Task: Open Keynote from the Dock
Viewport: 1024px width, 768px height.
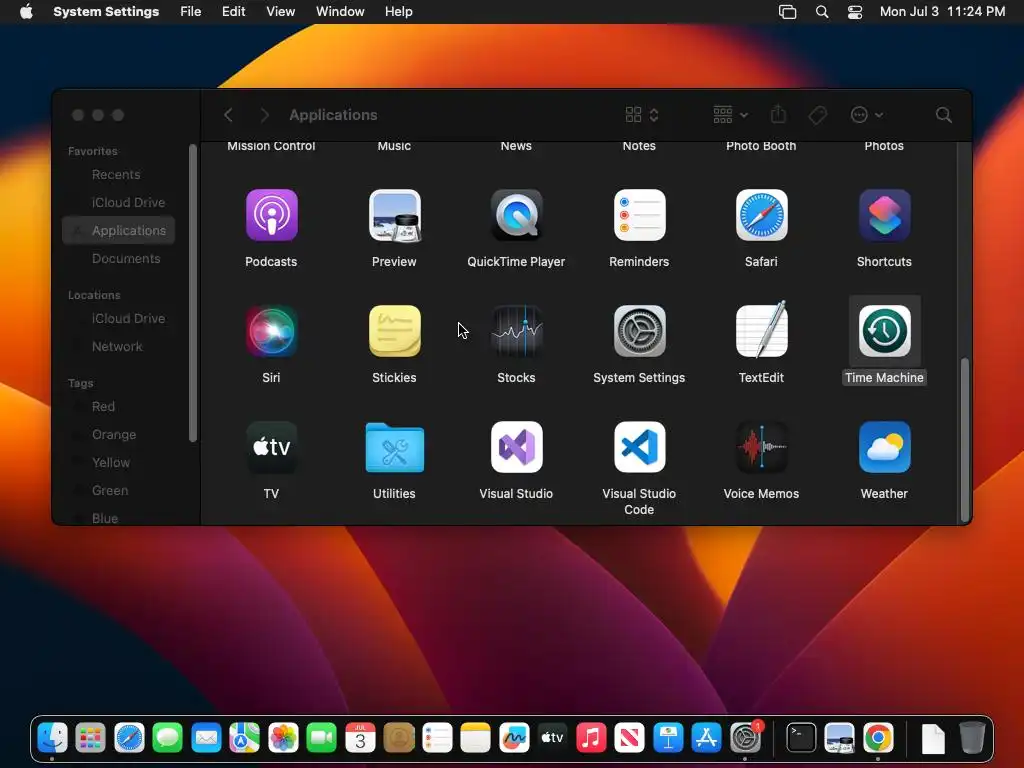Action: click(668, 738)
